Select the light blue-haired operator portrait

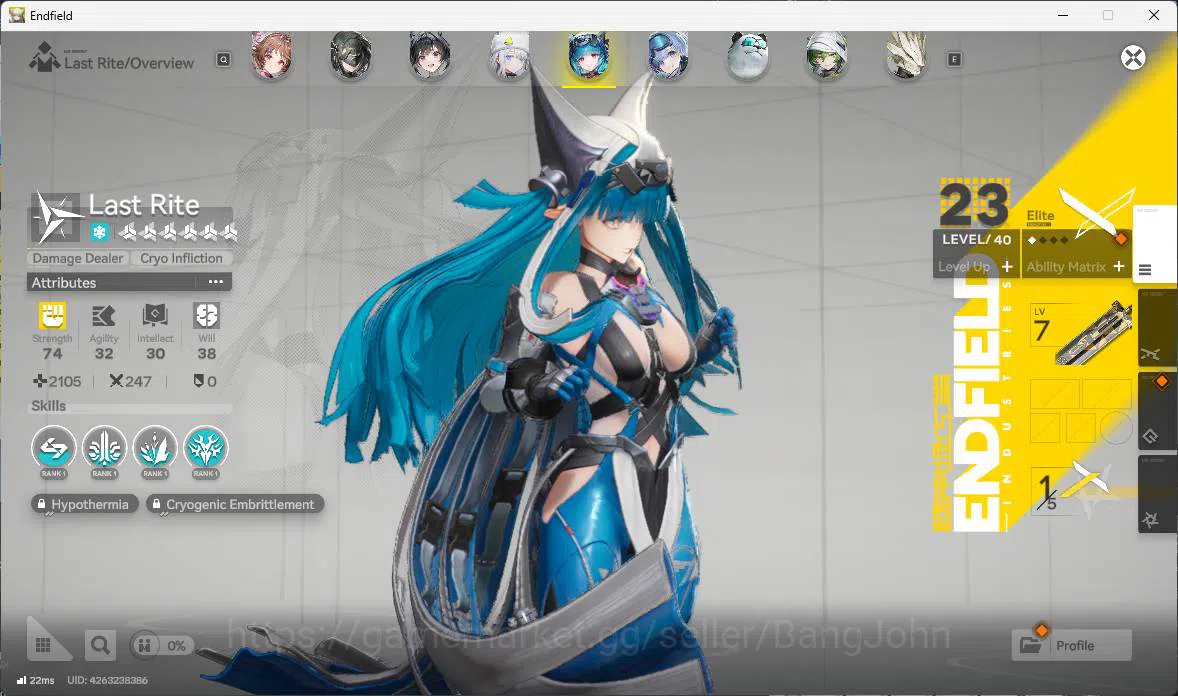[x=668, y=56]
